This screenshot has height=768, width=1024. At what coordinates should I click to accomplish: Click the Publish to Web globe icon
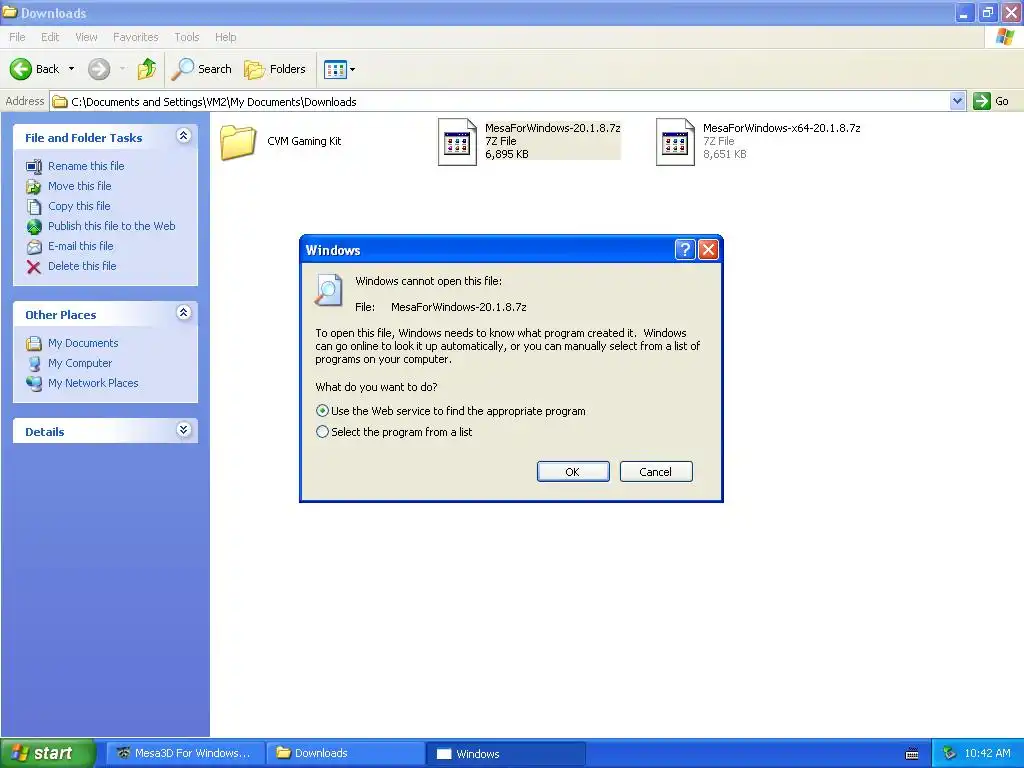click(34, 227)
